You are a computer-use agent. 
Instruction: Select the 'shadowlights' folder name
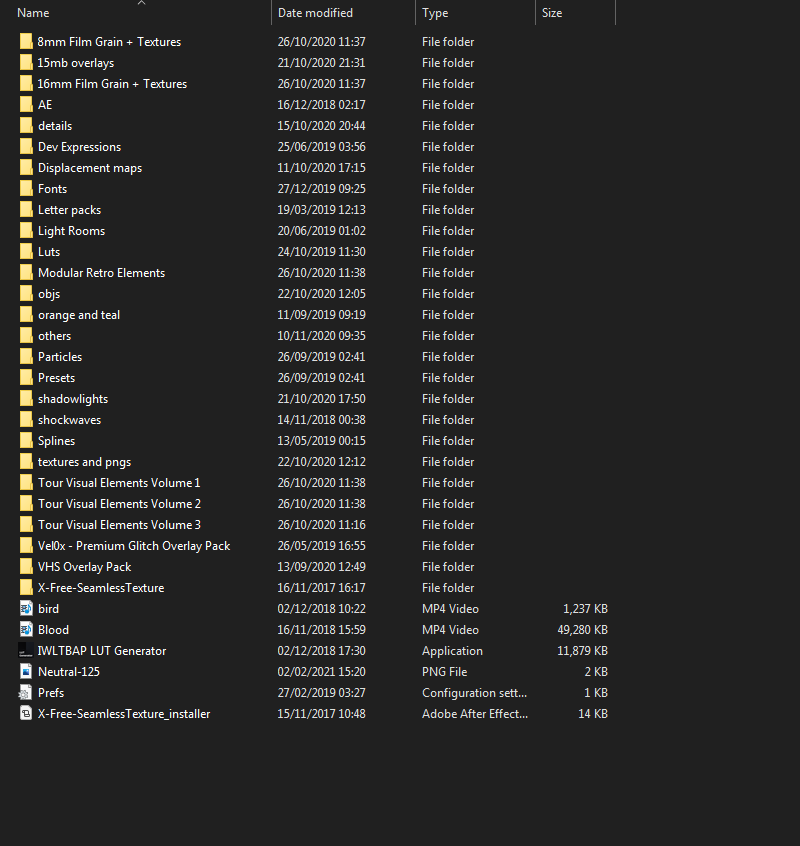click(73, 399)
